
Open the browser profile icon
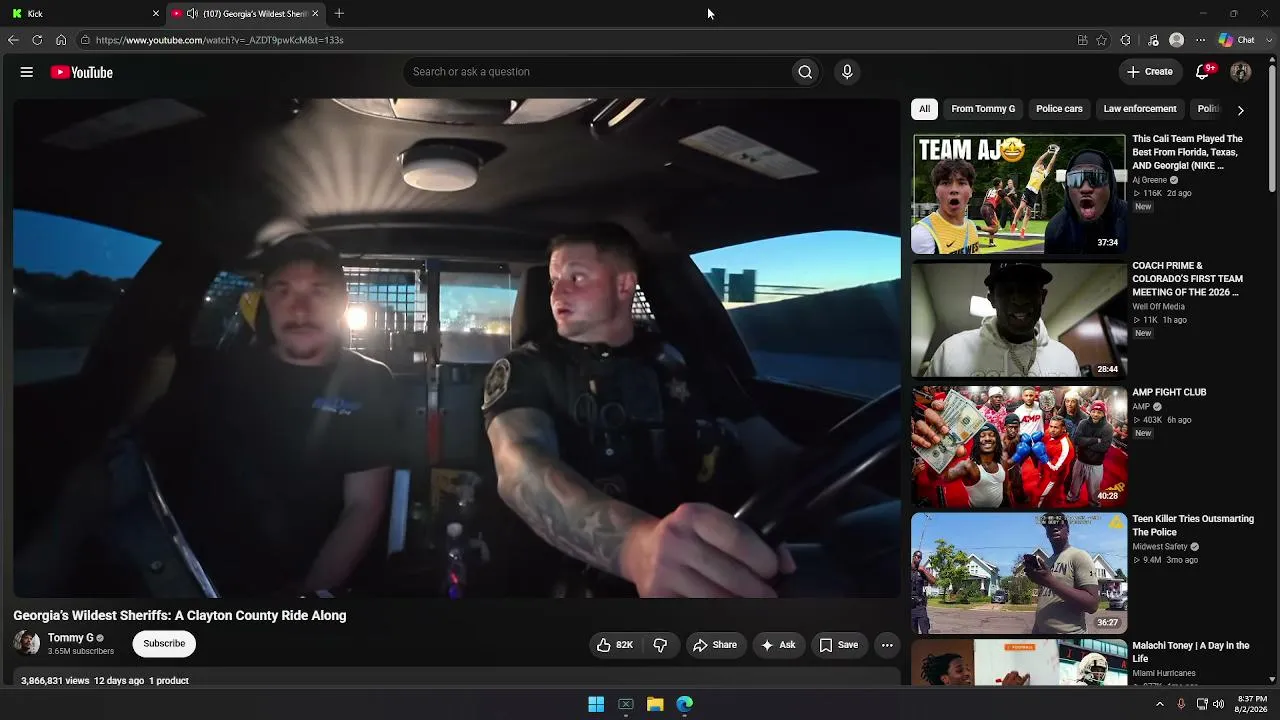tap(1177, 40)
